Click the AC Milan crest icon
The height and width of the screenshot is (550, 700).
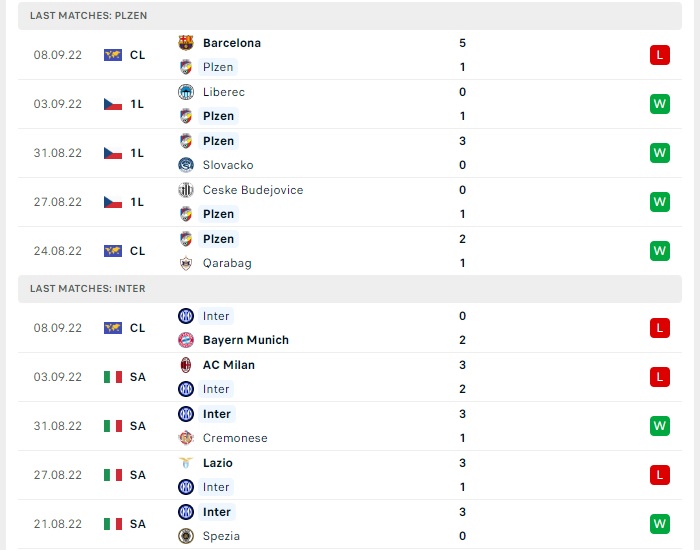tap(186, 365)
